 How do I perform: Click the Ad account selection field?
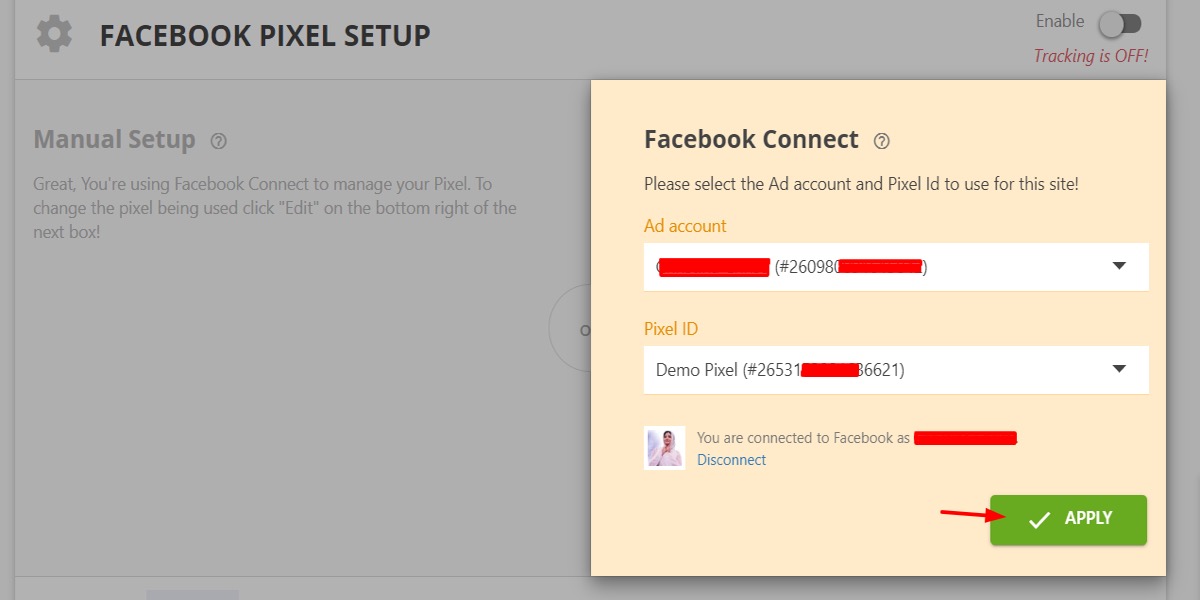pos(880,267)
